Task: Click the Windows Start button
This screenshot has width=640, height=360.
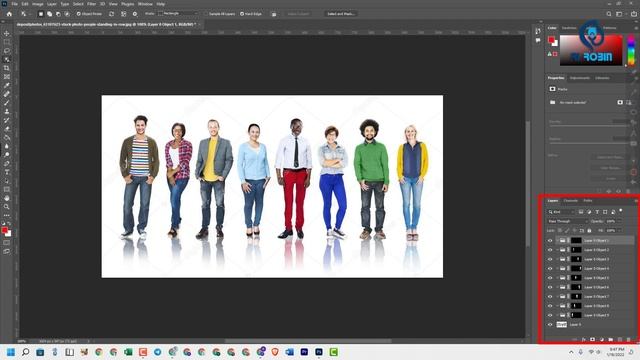Action: click(11, 352)
